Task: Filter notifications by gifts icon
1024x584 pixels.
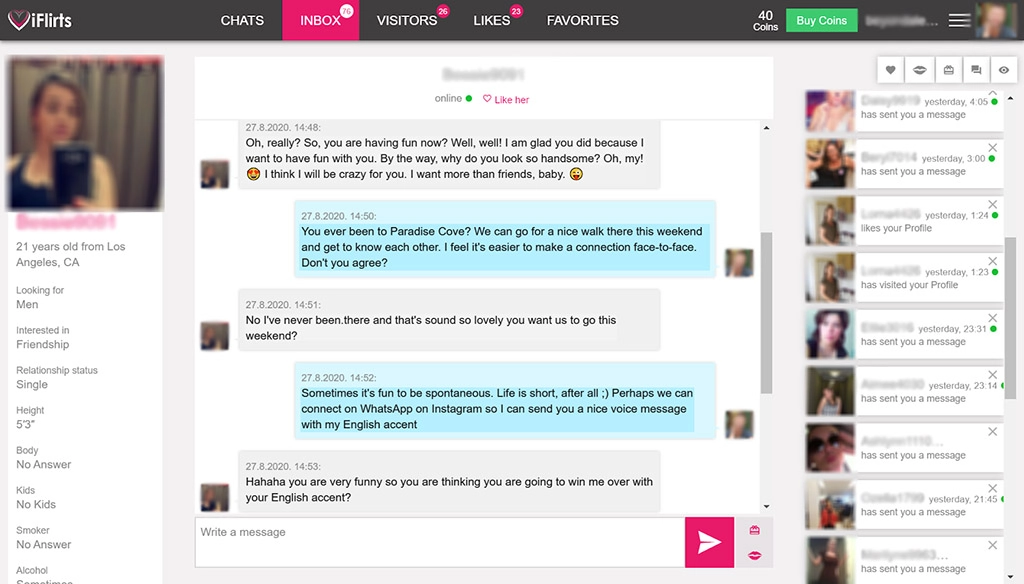Action: coord(948,70)
